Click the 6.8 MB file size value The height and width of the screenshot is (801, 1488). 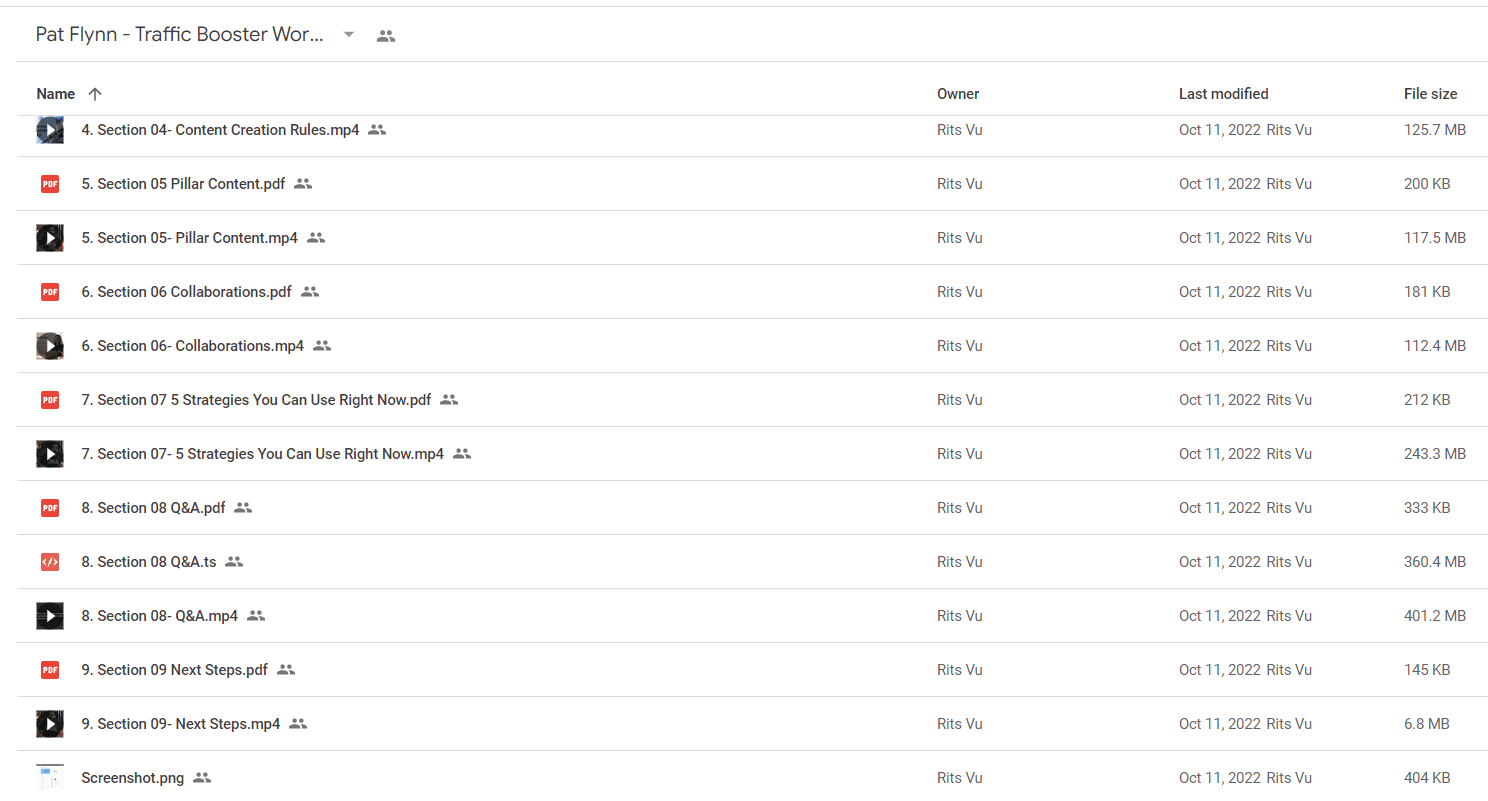pyautogui.click(x=1427, y=724)
